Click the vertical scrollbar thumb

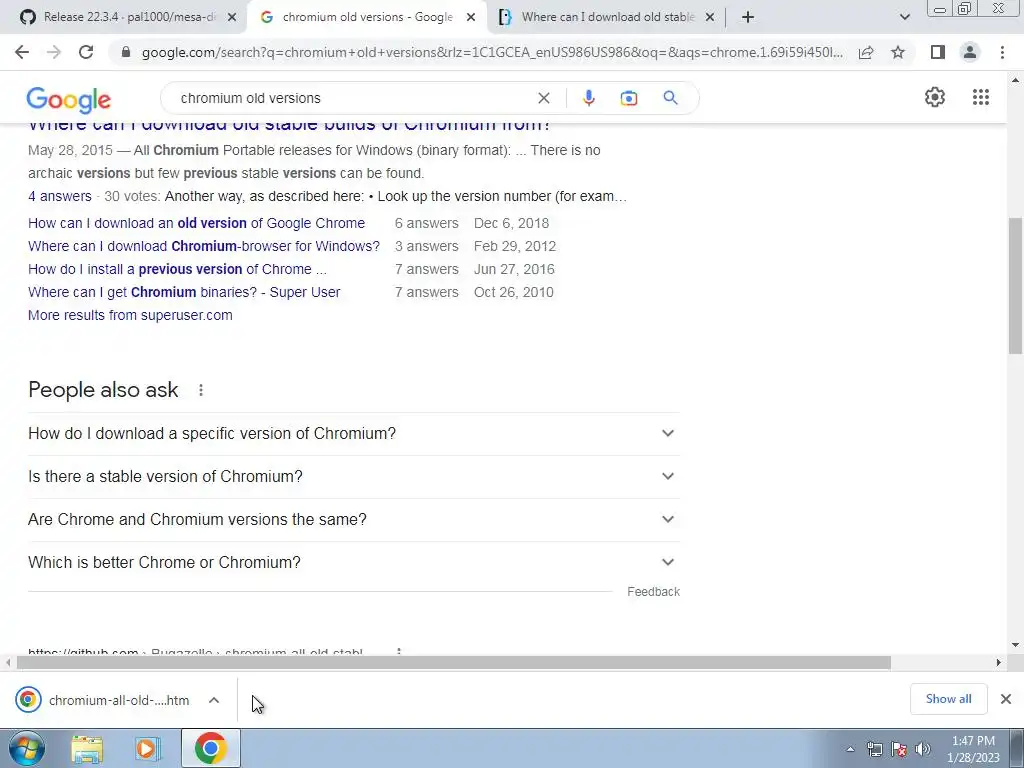(1016, 286)
